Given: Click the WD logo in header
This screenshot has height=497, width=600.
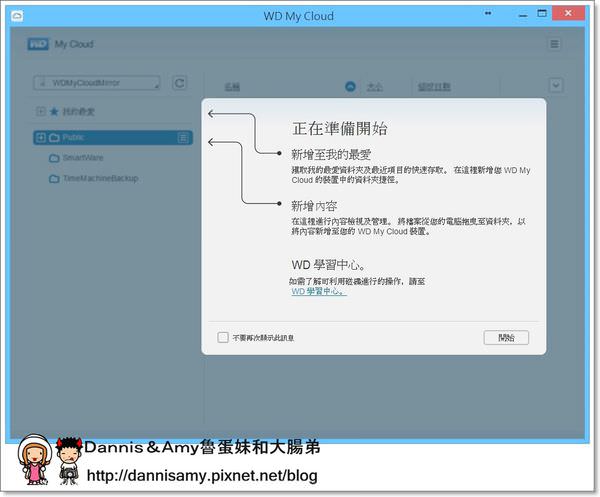Looking at the screenshot, I should coord(38,44).
